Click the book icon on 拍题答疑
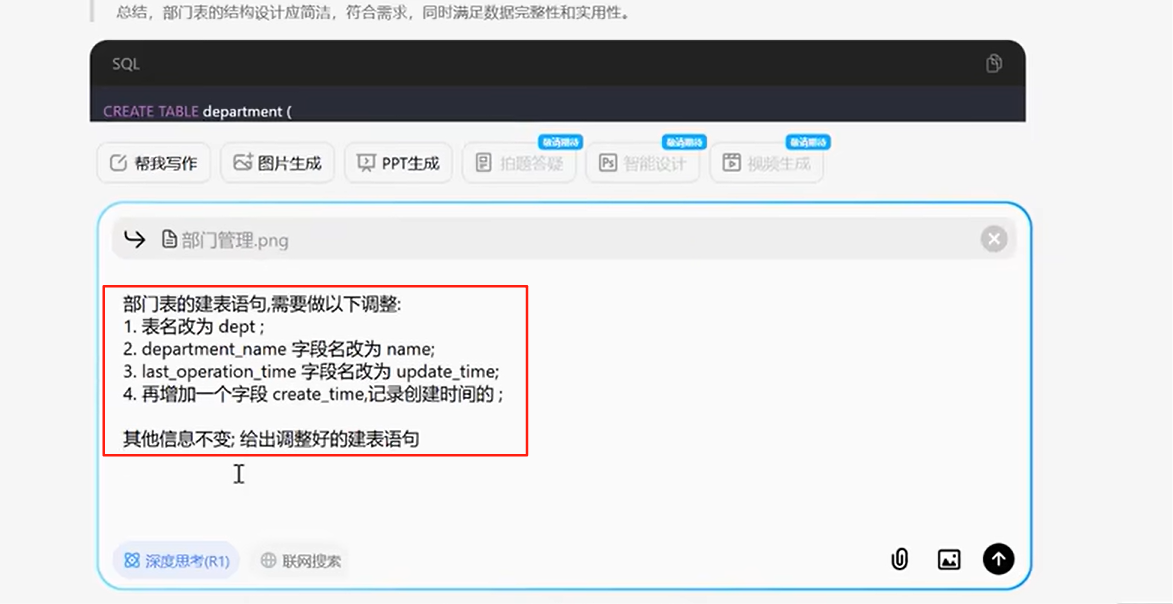The width and height of the screenshot is (1173, 604). click(483, 163)
